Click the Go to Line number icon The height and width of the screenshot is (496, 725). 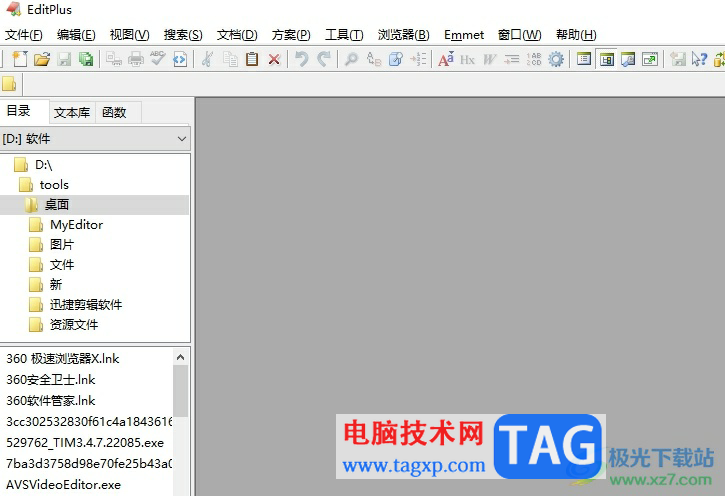click(418, 59)
